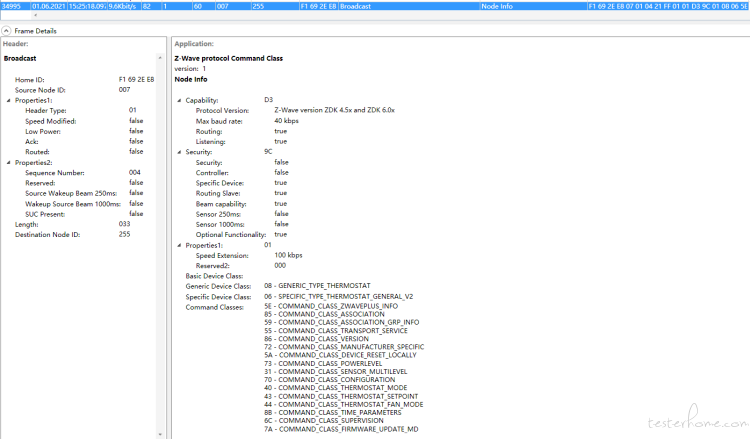750x439 pixels.
Task: Select the Speed Extension row
Action: coord(249,255)
